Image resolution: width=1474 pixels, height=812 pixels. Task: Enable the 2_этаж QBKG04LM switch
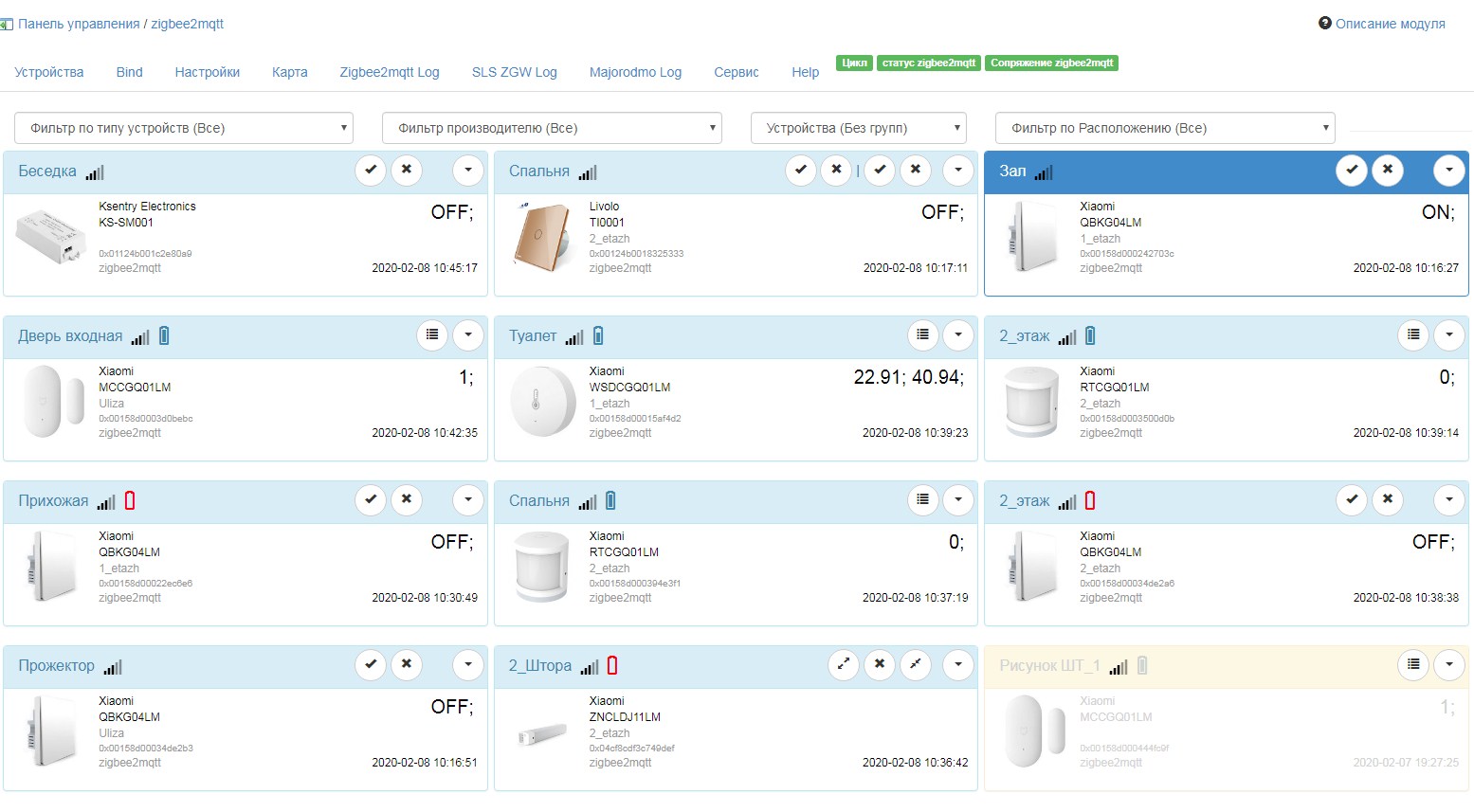pos(1352,499)
